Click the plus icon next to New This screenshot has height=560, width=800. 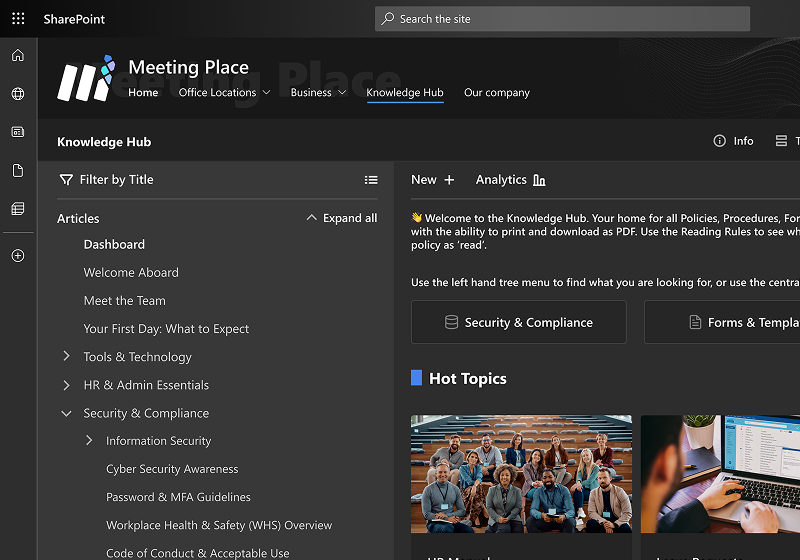pyautogui.click(x=449, y=180)
